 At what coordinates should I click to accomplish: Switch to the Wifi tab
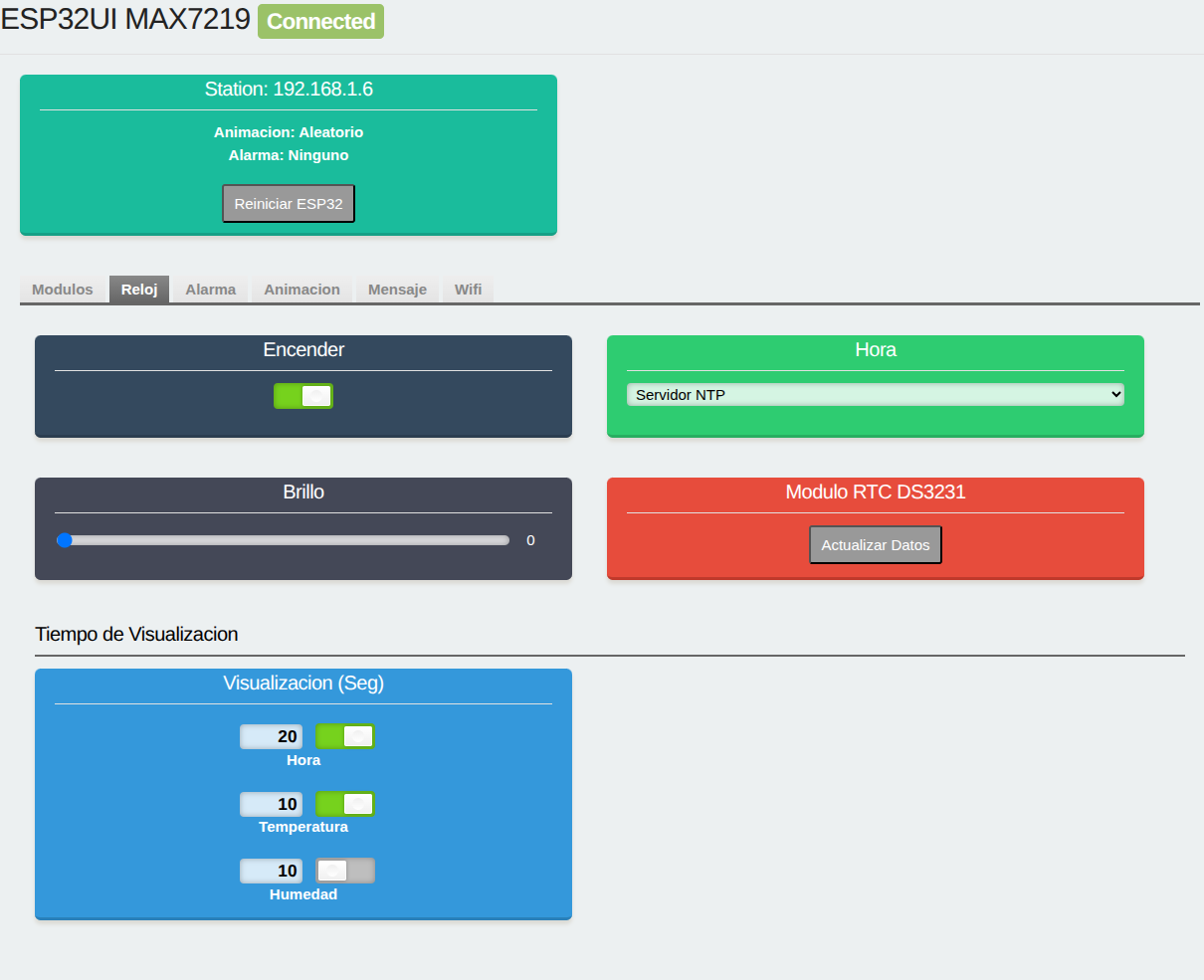point(468,290)
